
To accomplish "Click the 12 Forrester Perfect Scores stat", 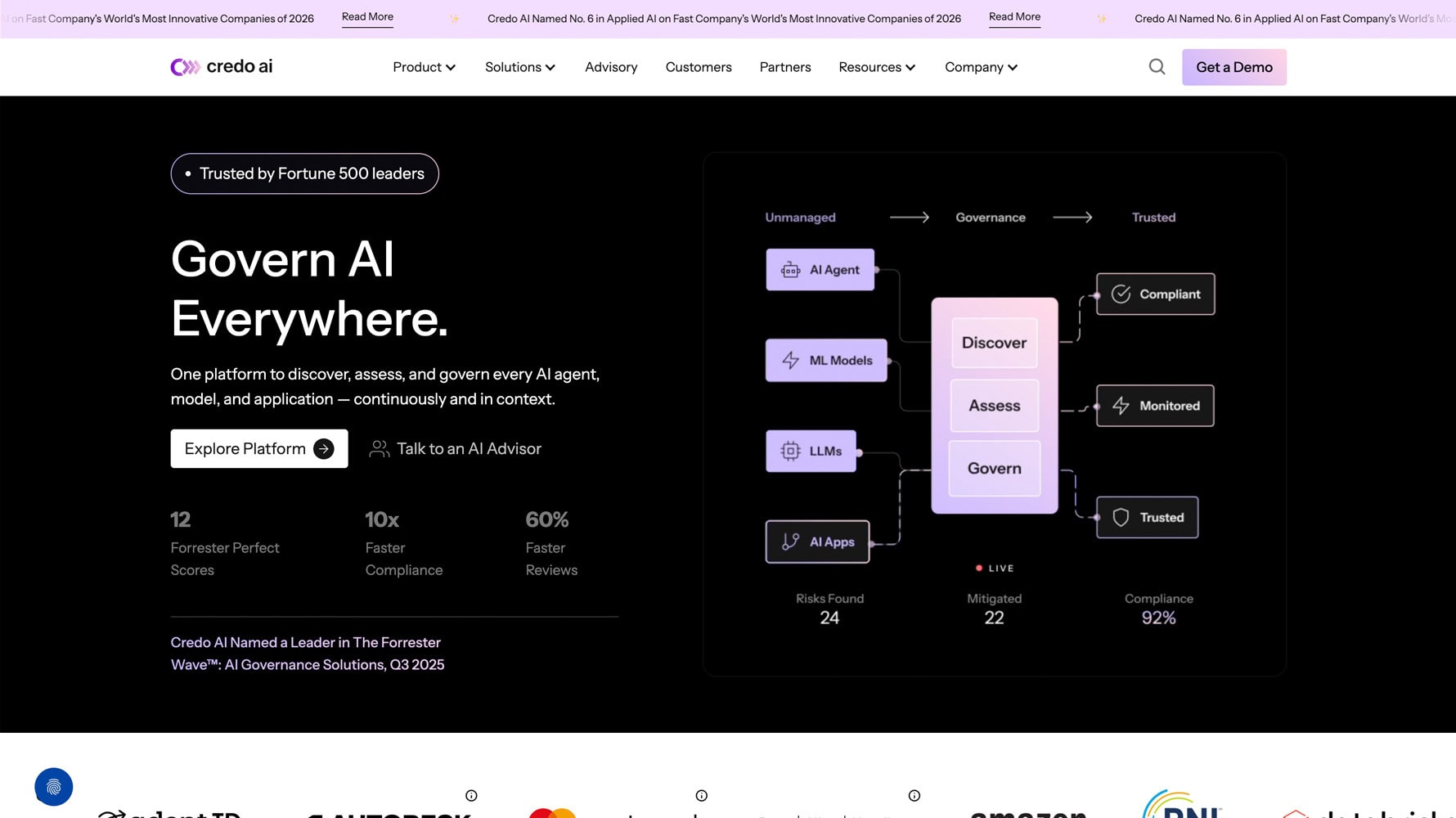I will (x=225, y=544).
